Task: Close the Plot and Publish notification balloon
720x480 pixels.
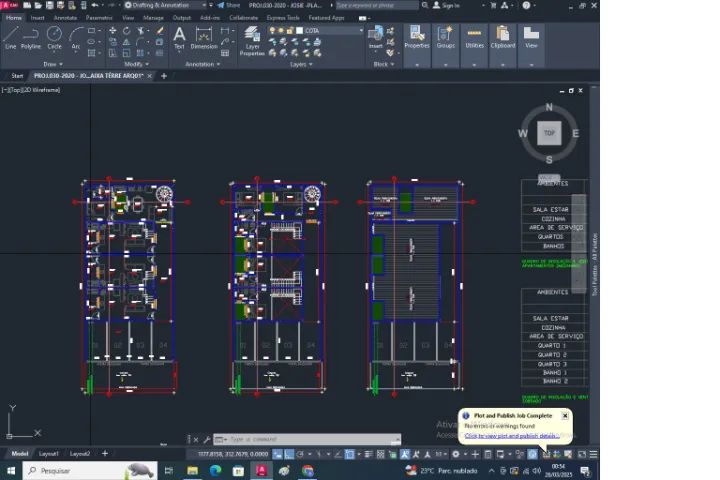Action: pyautogui.click(x=565, y=415)
